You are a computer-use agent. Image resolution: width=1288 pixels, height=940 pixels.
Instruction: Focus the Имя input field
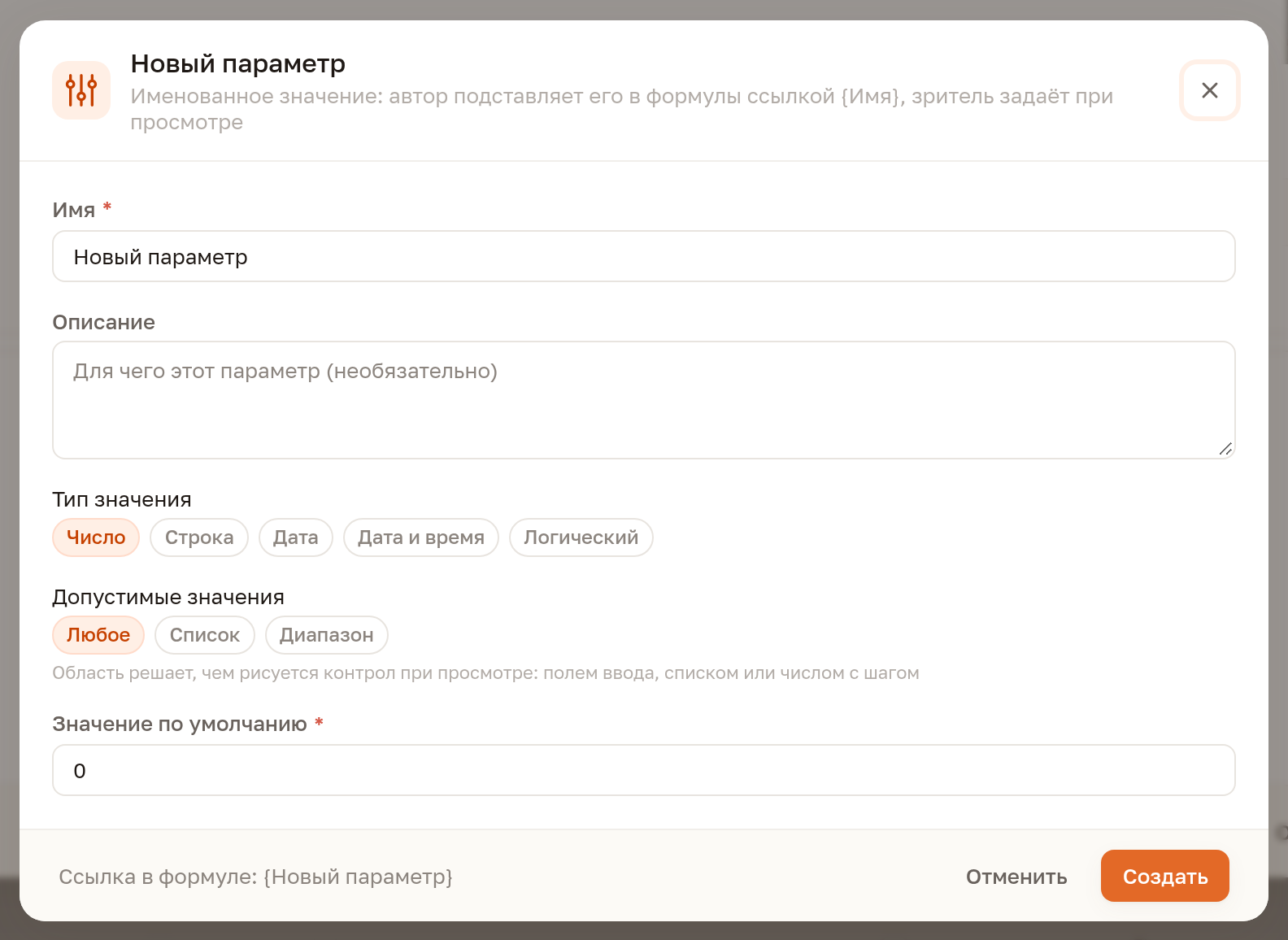click(644, 257)
